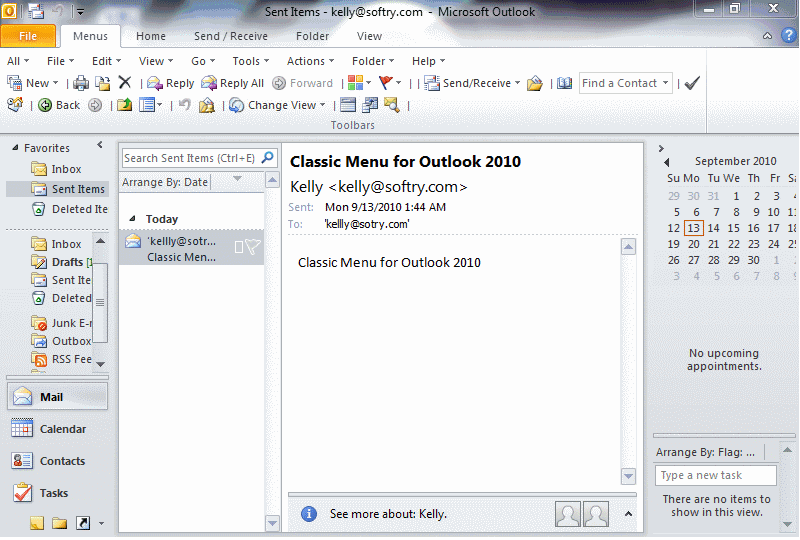Click into the Find a Contact box
This screenshot has height=540, width=800.
tap(619, 83)
